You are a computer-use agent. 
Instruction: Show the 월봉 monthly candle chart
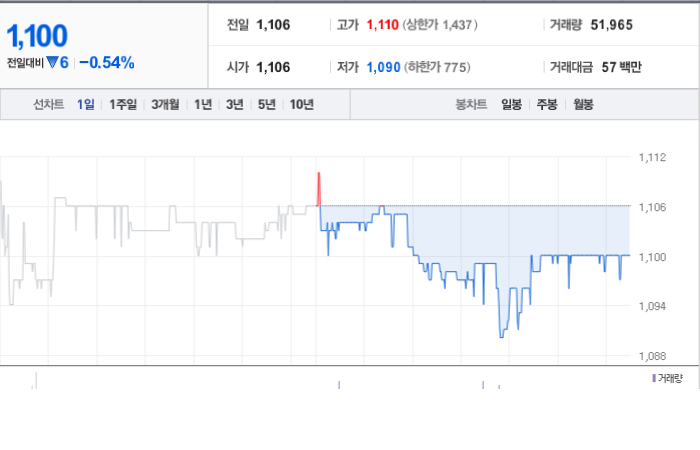pyautogui.click(x=583, y=104)
